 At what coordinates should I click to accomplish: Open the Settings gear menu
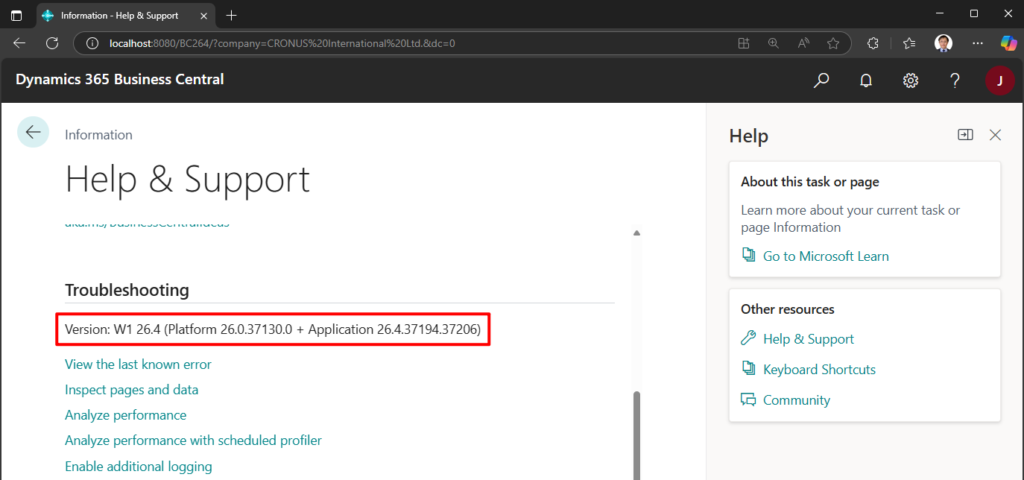pos(910,80)
